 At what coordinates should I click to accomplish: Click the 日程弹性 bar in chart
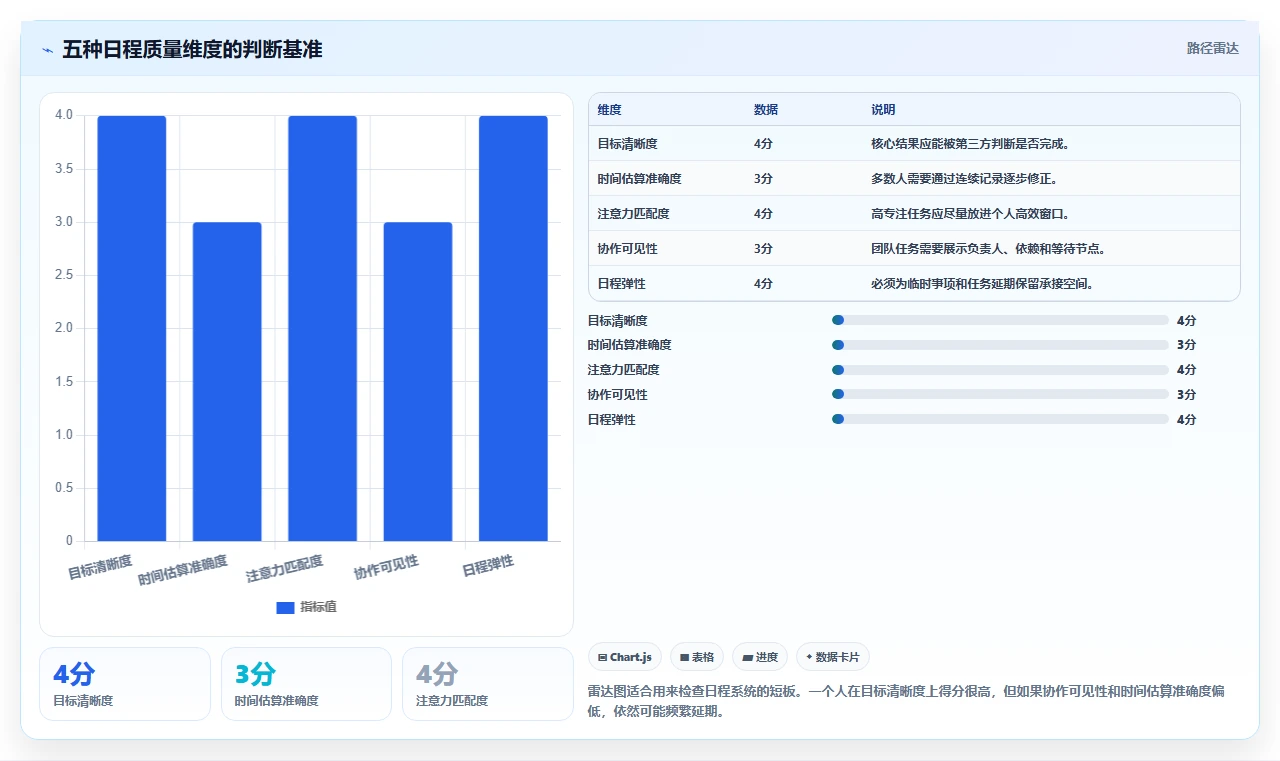[513, 328]
